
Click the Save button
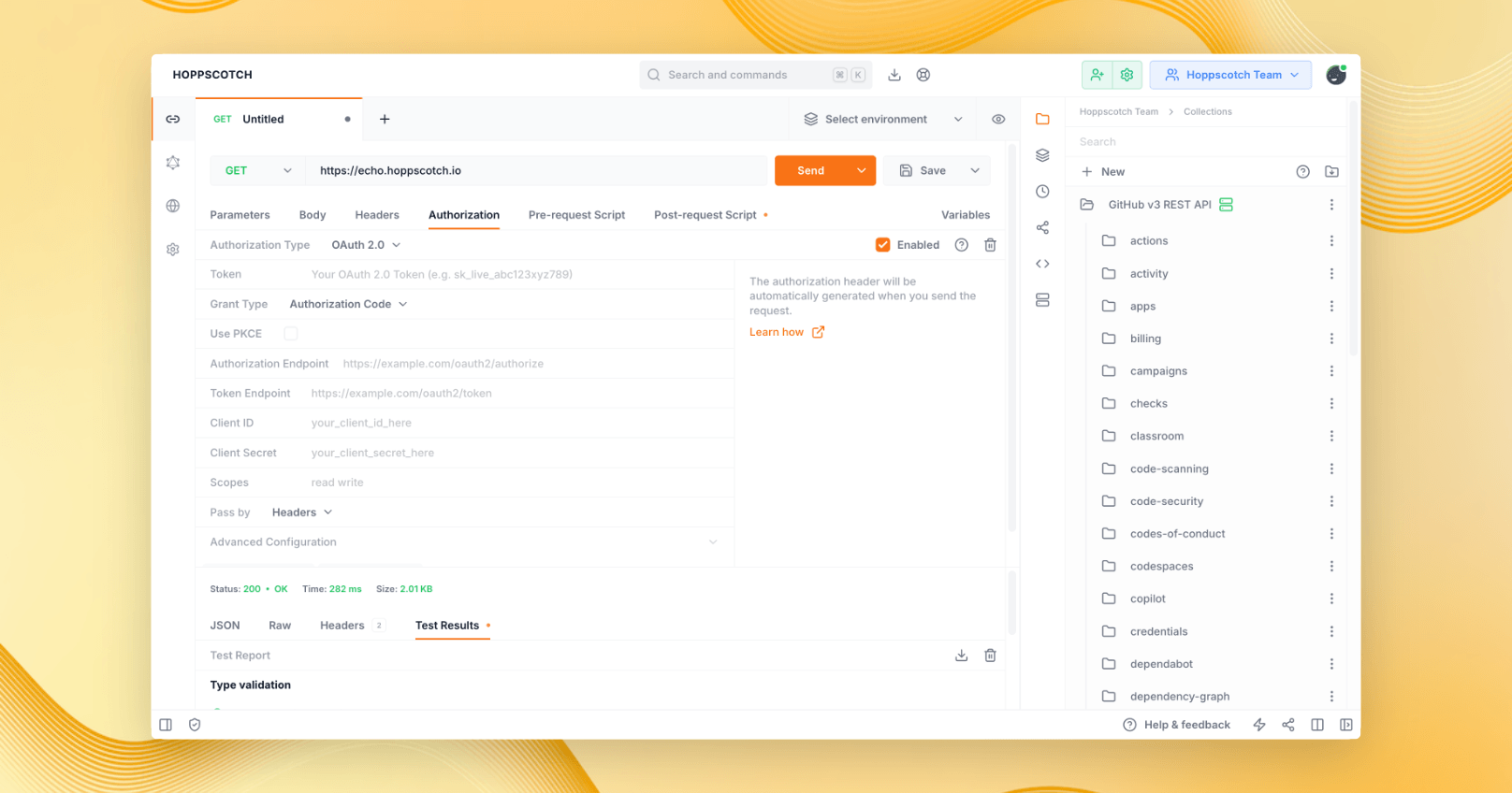(x=923, y=170)
